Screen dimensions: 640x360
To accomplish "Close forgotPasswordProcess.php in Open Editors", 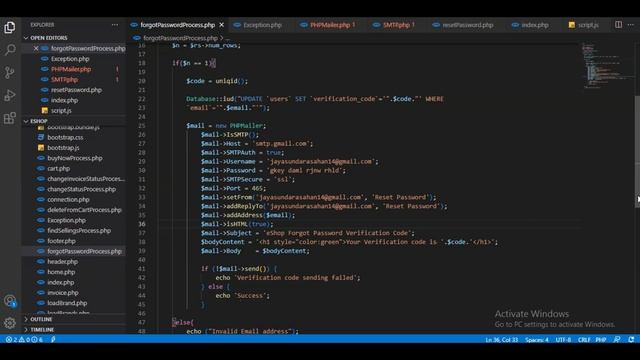I will tap(36, 48).
